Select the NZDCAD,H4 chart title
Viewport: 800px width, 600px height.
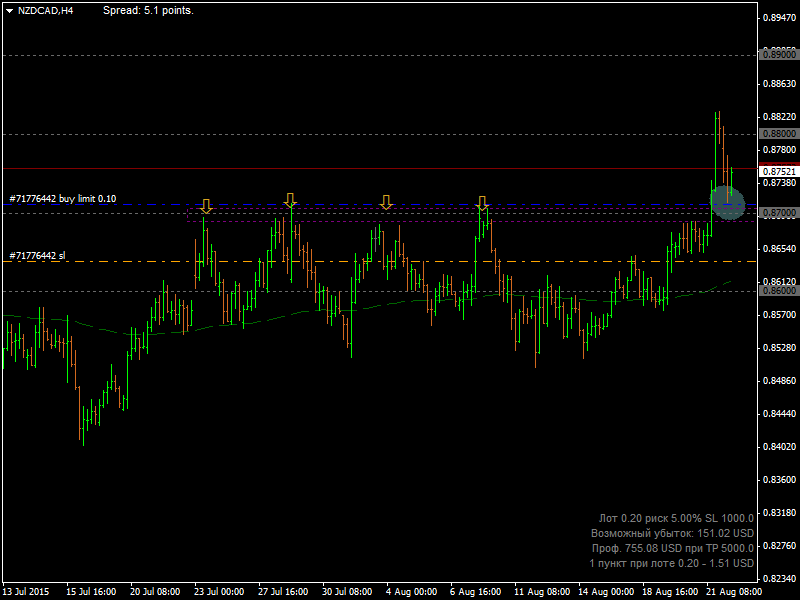point(45,11)
